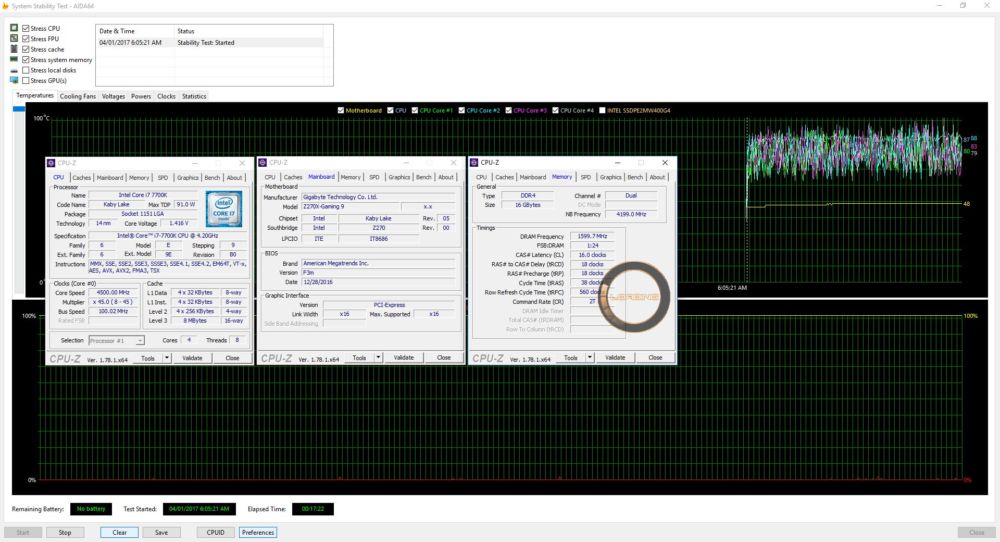Open Preferences
The height and width of the screenshot is (542, 1000).
click(x=258, y=532)
